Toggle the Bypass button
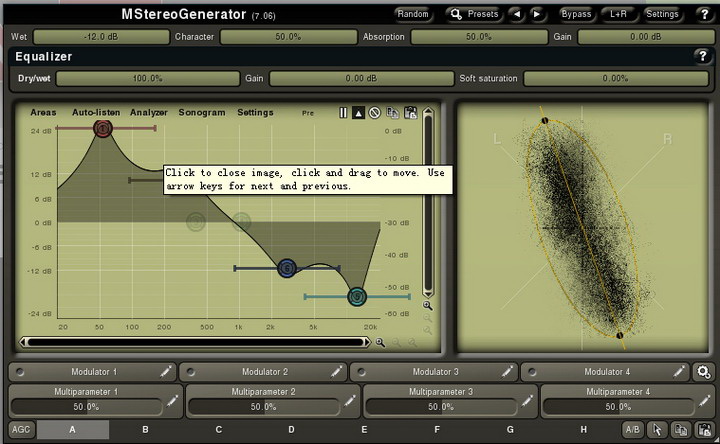720x444 pixels. point(576,14)
